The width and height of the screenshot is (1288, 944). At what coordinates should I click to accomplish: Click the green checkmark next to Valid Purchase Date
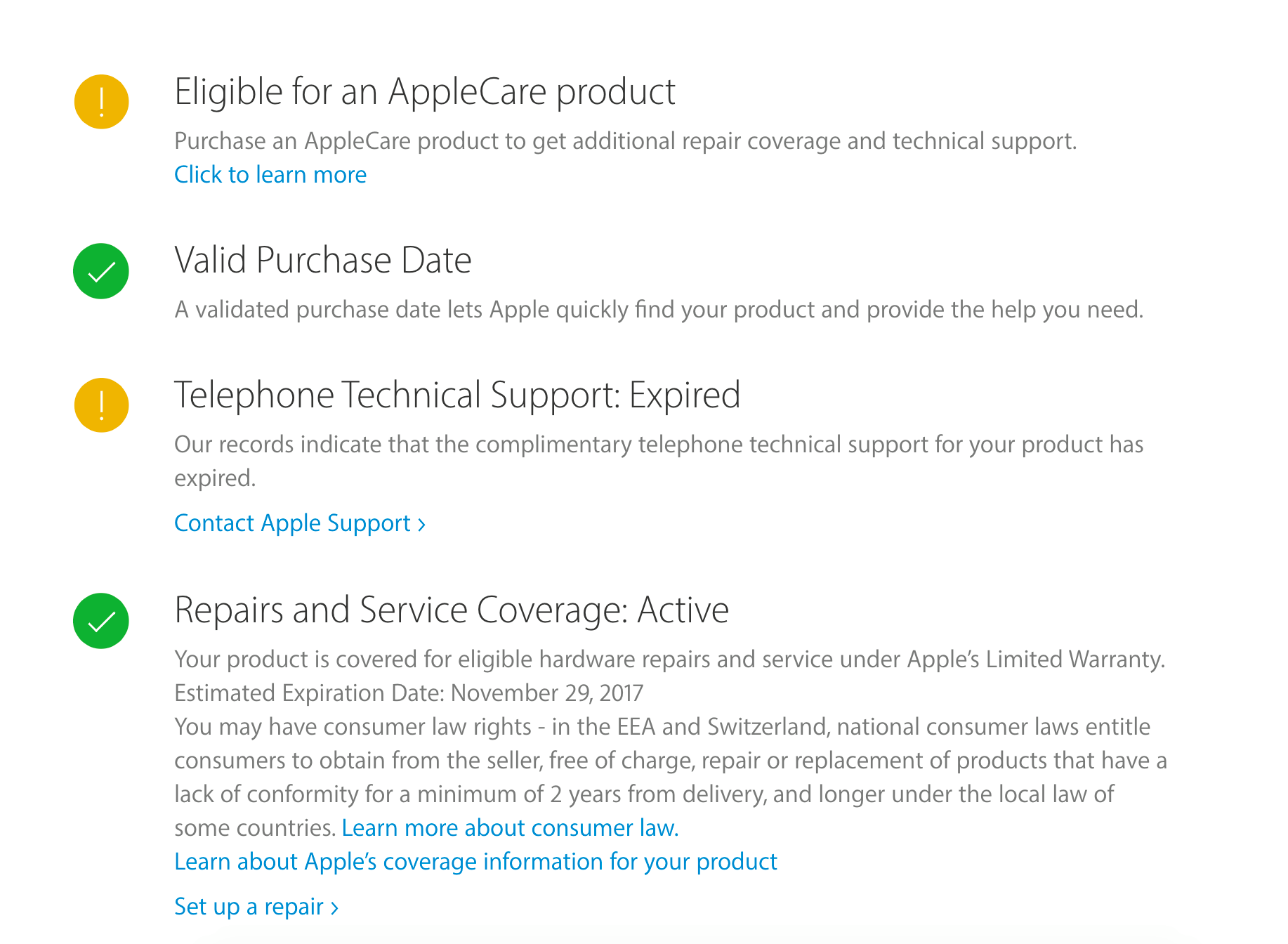[101, 271]
